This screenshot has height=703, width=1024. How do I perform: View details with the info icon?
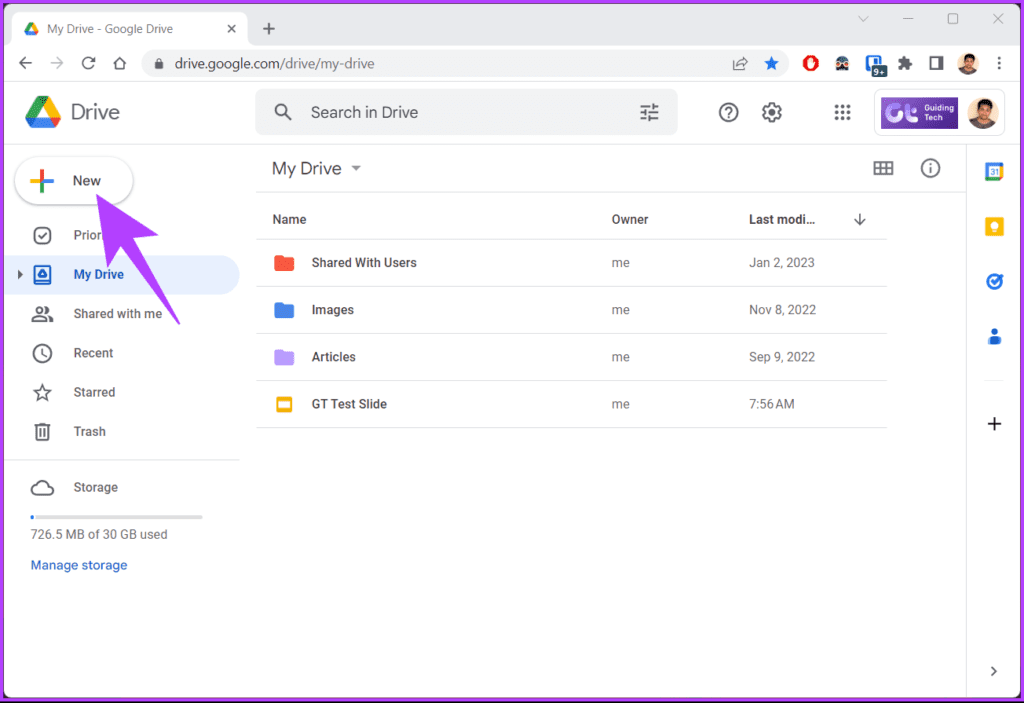click(930, 169)
